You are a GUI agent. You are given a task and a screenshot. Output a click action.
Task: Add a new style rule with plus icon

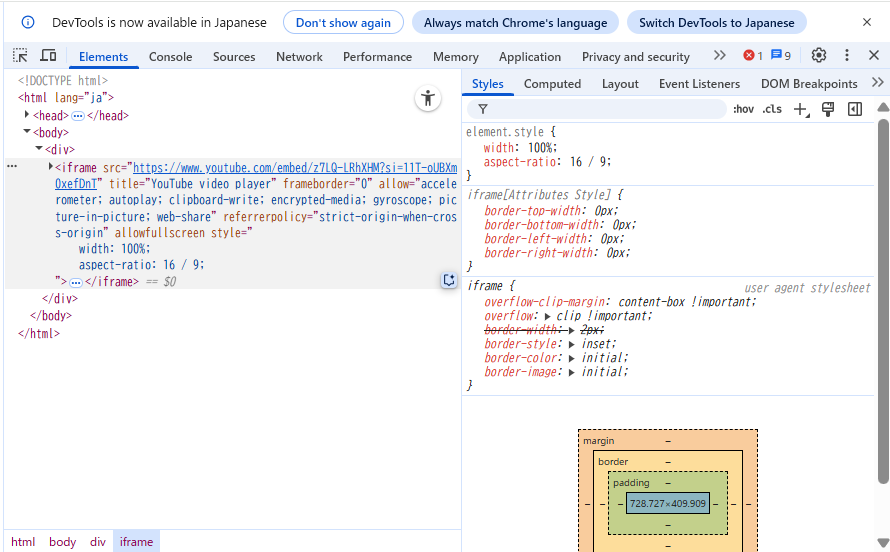point(800,109)
